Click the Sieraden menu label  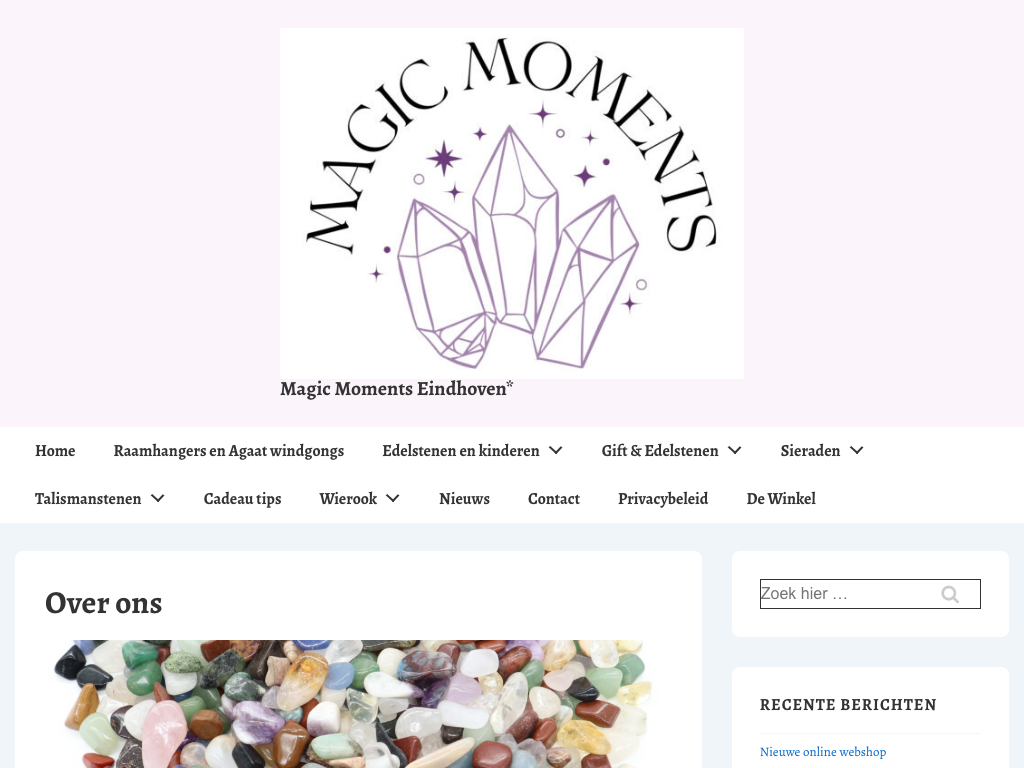(x=810, y=451)
